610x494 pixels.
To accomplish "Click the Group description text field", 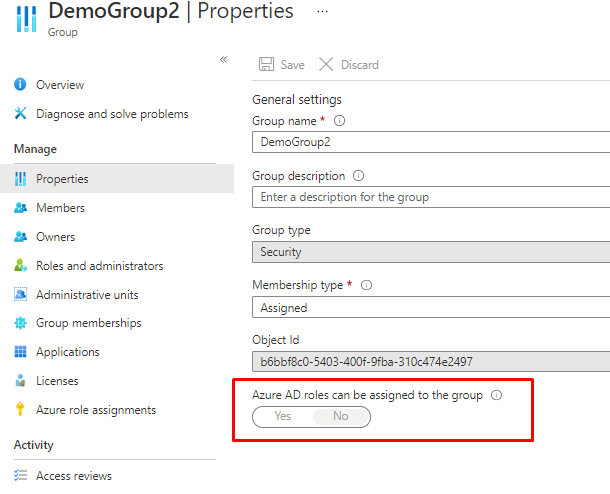I will (x=430, y=197).
